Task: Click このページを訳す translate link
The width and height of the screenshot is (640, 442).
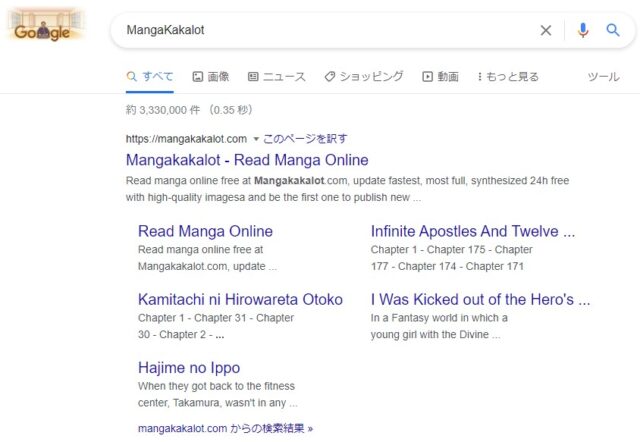Action: click(305, 139)
